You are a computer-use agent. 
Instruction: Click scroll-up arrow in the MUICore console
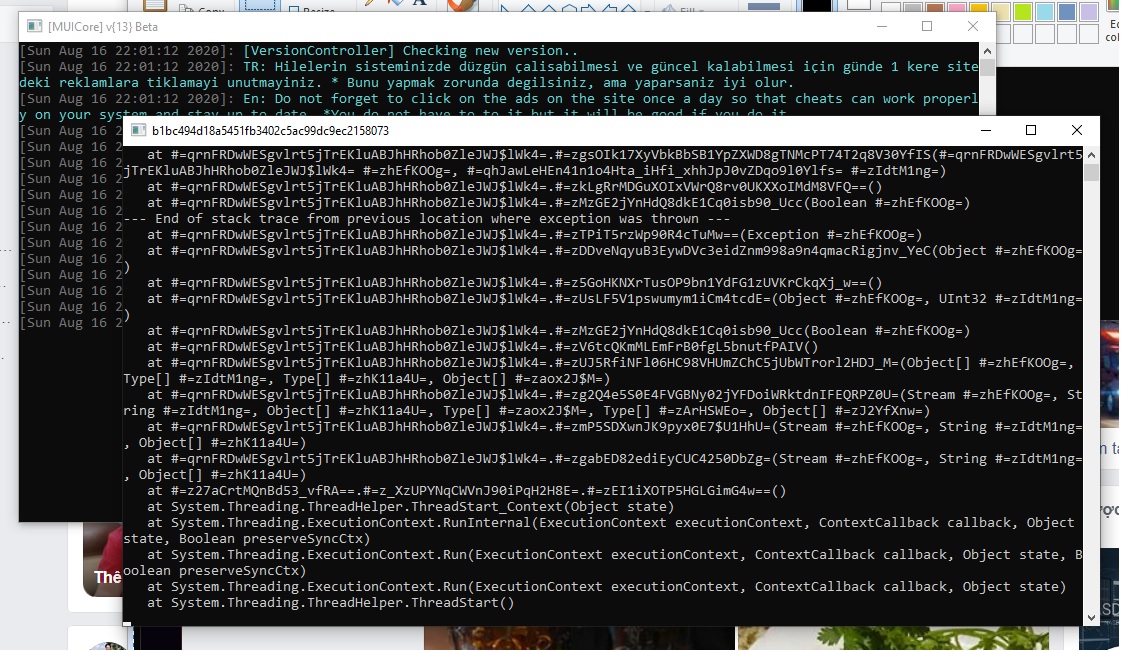pos(987,51)
